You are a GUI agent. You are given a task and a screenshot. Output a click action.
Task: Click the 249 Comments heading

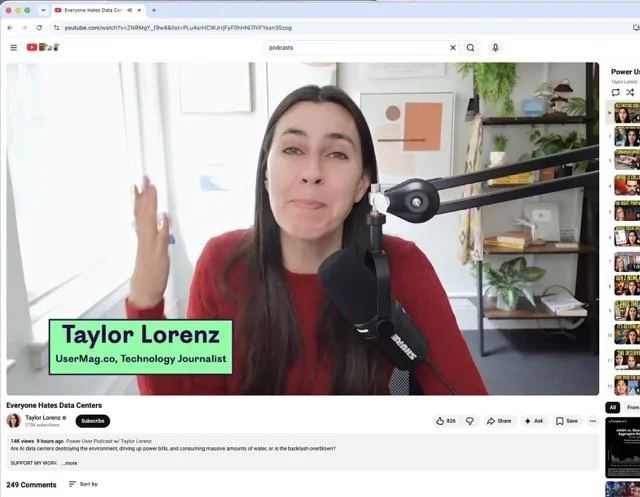point(31,485)
